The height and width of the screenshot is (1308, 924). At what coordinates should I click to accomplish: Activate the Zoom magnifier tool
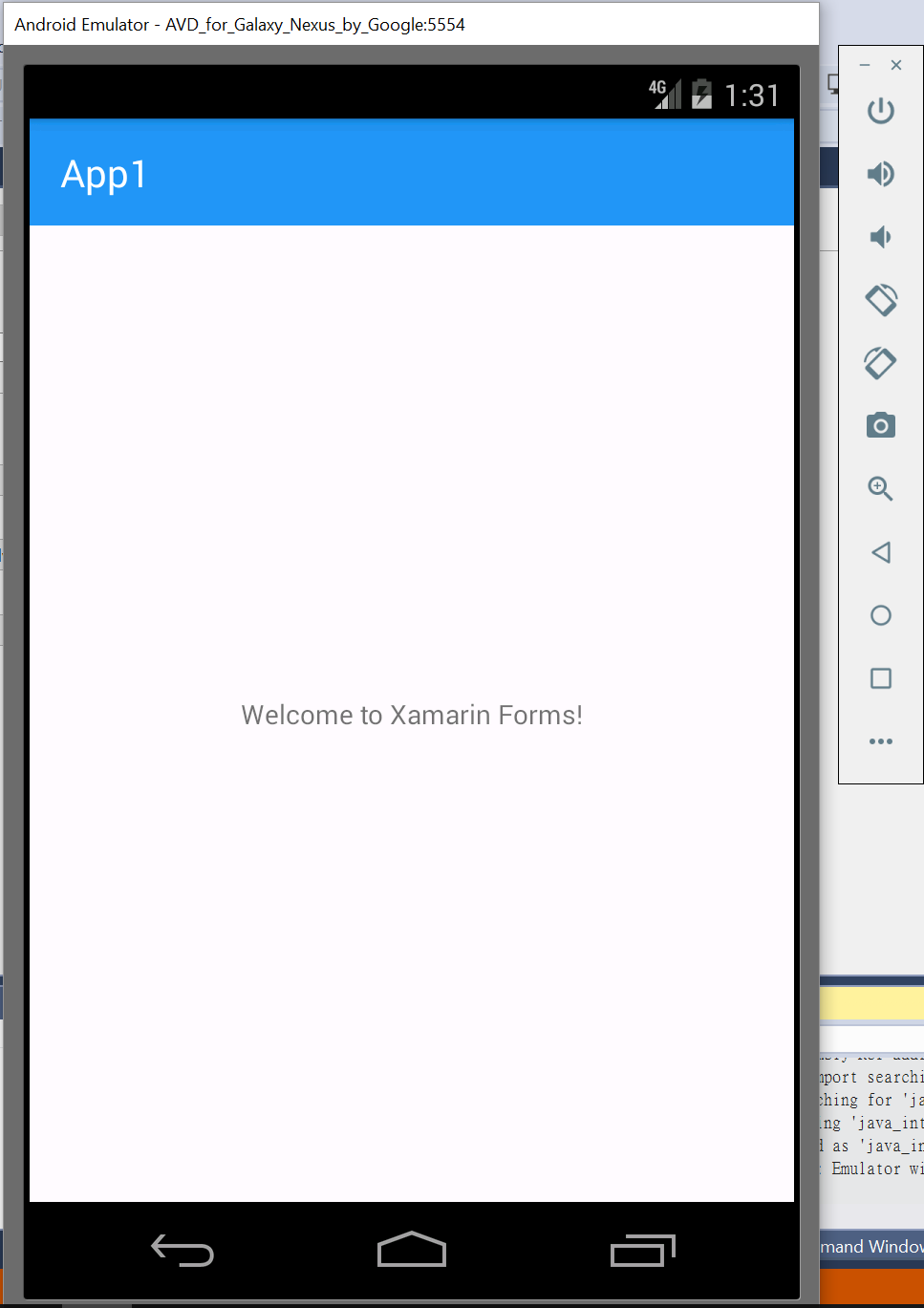pyautogui.click(x=880, y=489)
